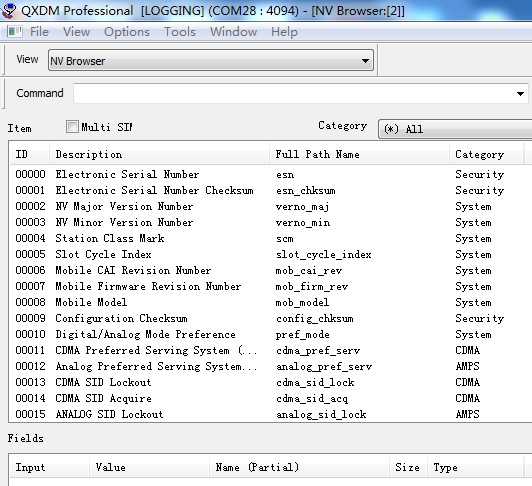Open the File menu
Viewport: 532px width, 486px height.
[39, 32]
